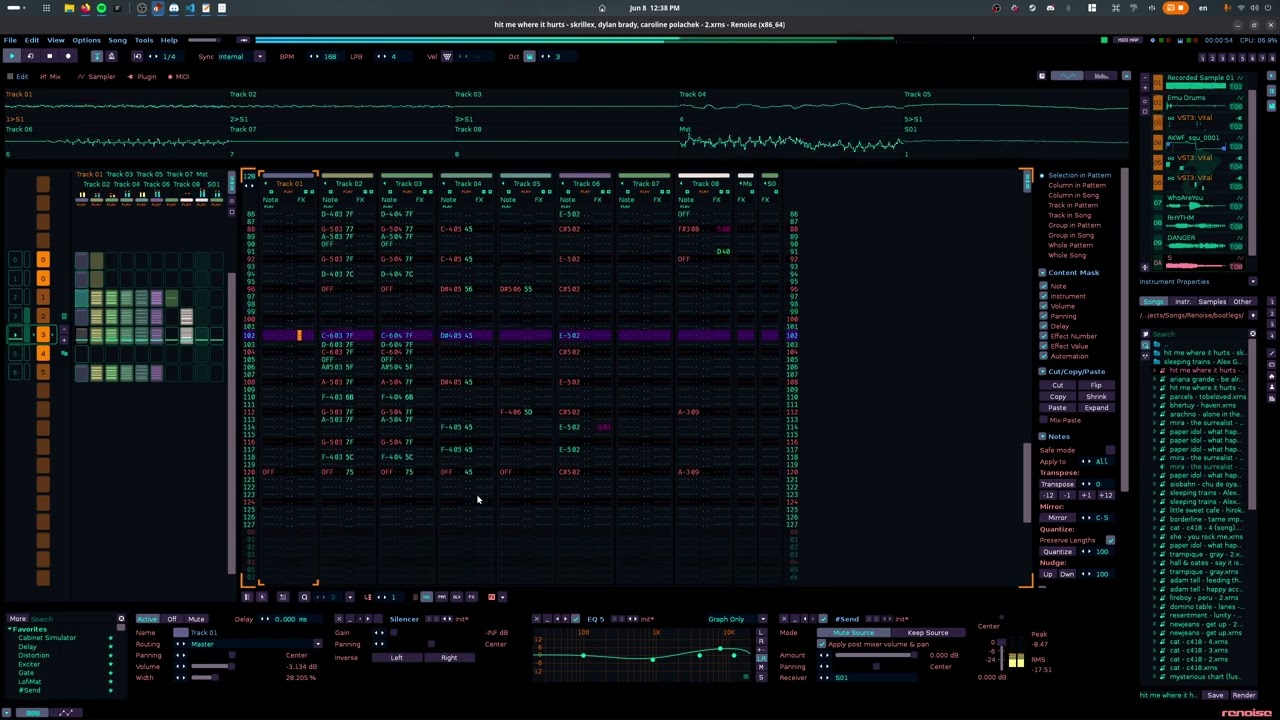Screen dimensions: 1280x720
Task: Collapse the Content Mask section
Action: (1042, 272)
